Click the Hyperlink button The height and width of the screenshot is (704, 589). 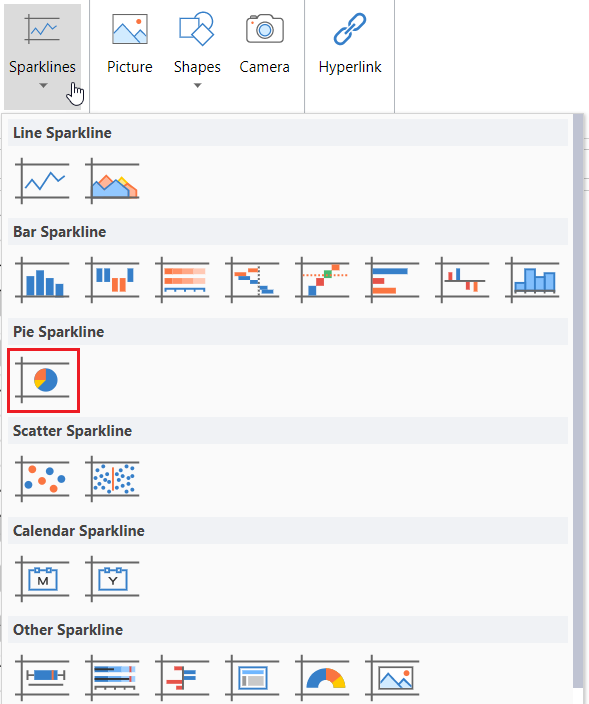[350, 45]
